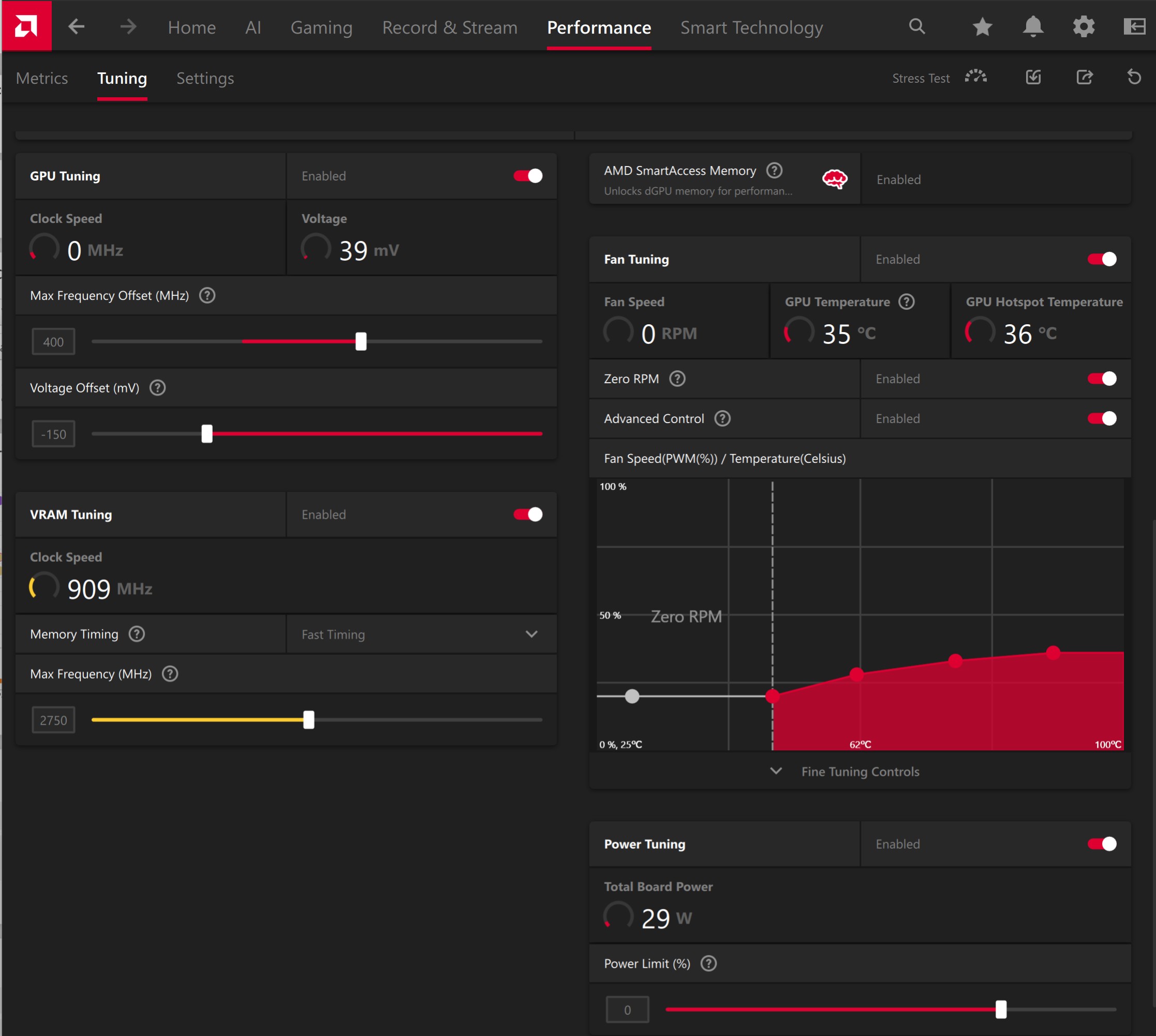Open Memory Timing Fast Timing dropdown

click(421, 634)
